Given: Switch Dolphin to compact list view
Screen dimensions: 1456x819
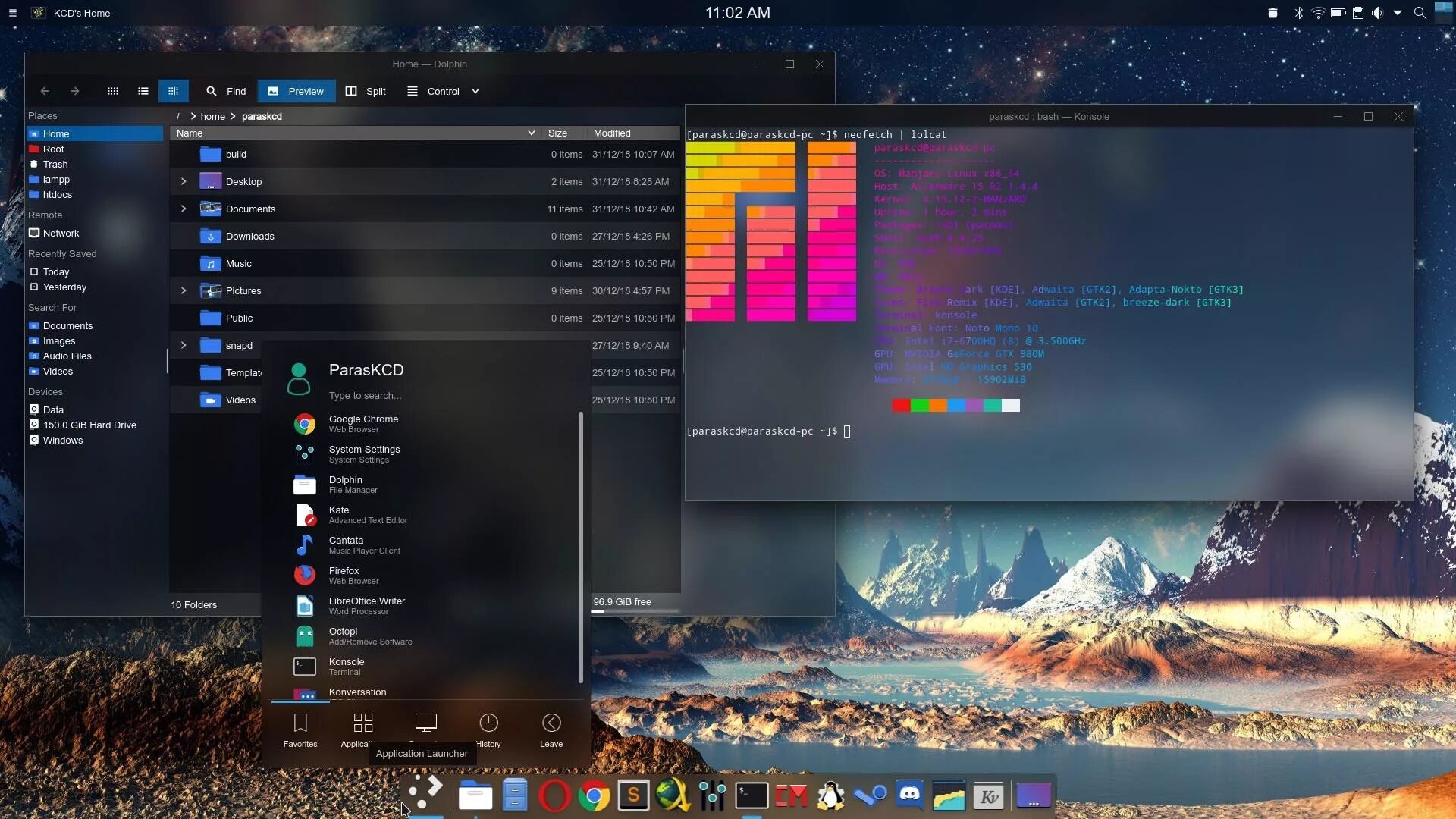Looking at the screenshot, I should point(143,91).
